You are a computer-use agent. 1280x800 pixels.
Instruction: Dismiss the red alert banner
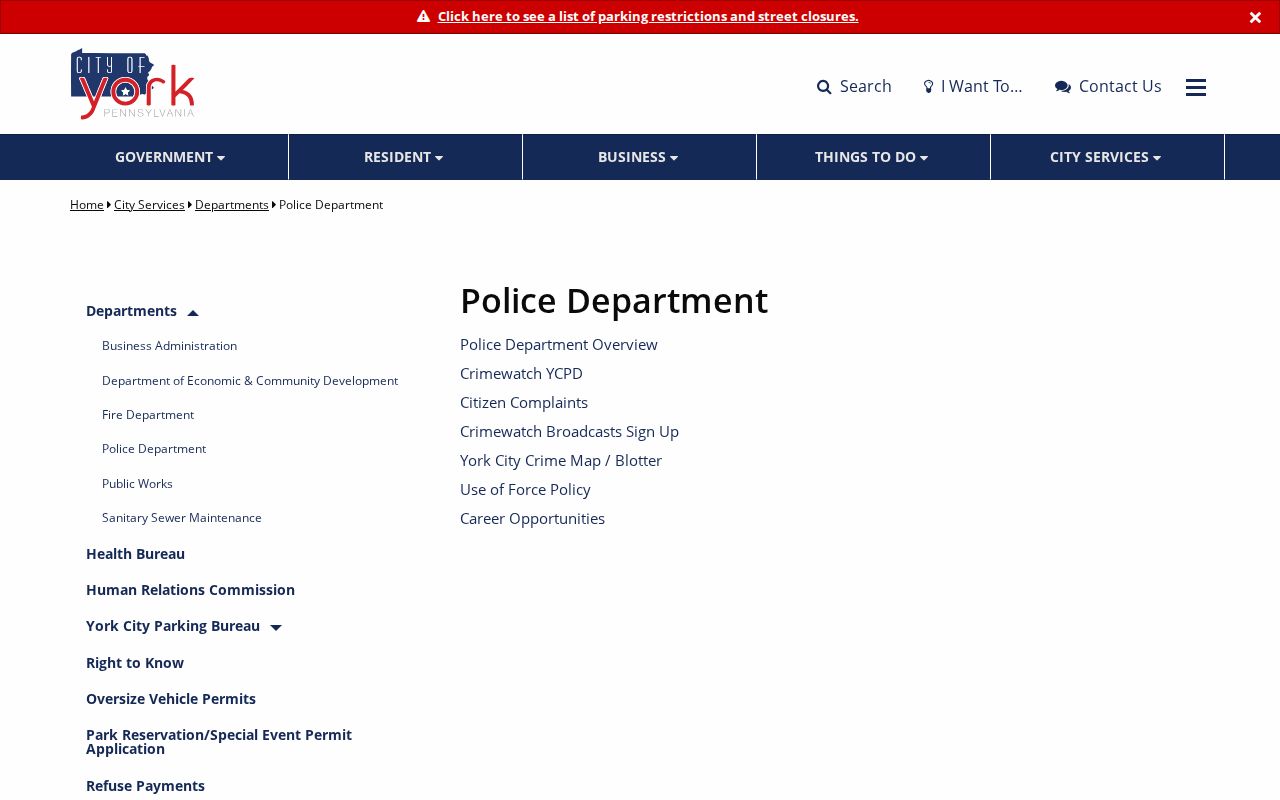pos(1255,17)
